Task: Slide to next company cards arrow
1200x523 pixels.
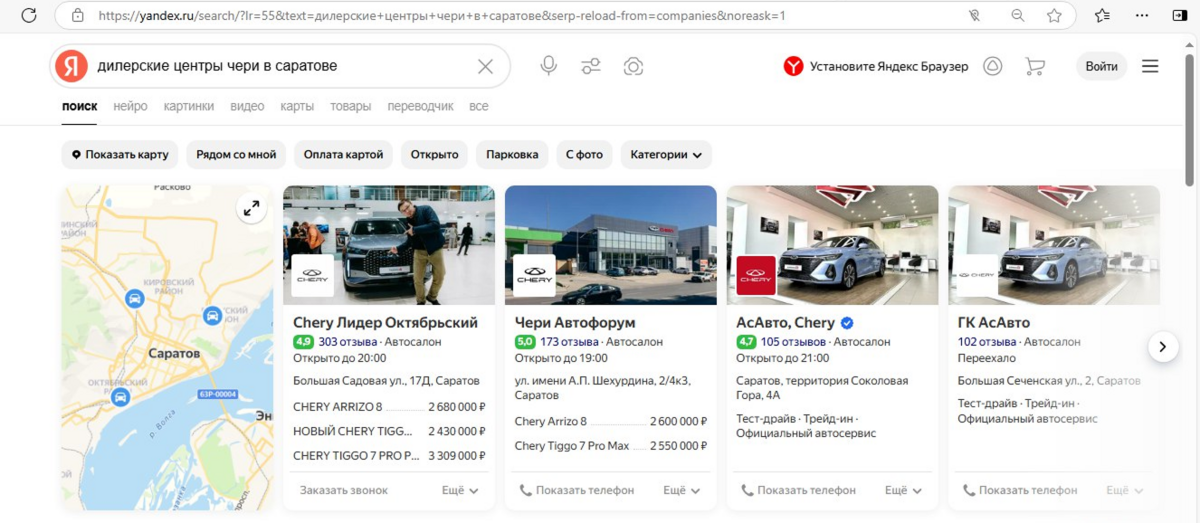Action: (x=1162, y=347)
